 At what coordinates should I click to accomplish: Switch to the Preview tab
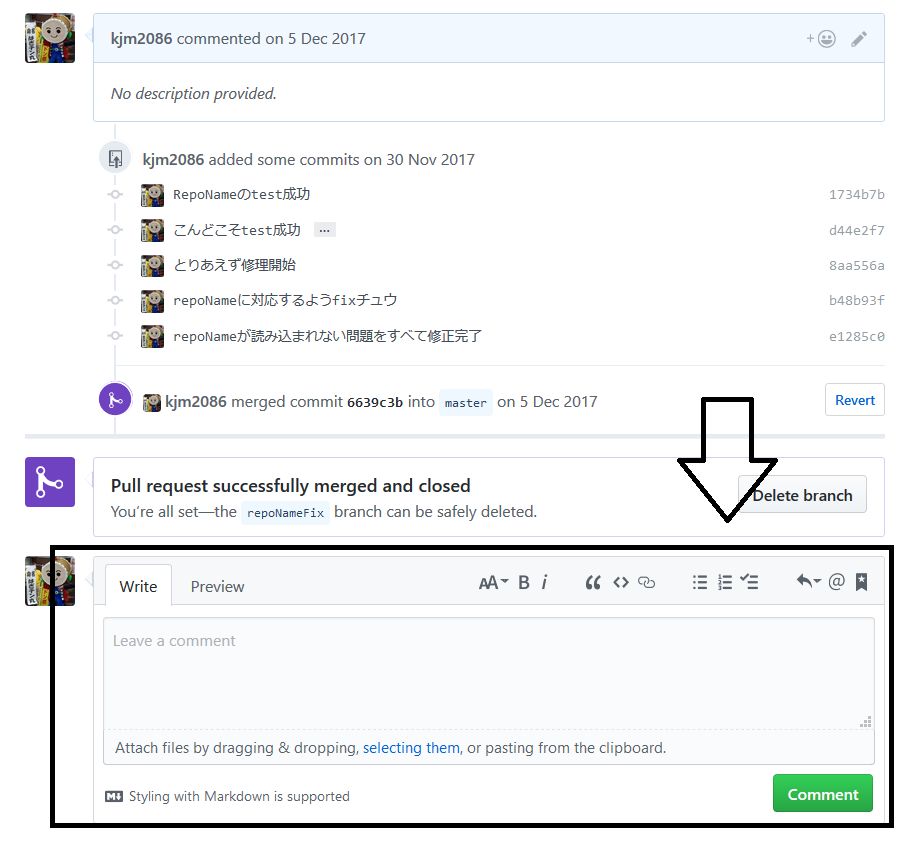click(x=217, y=586)
